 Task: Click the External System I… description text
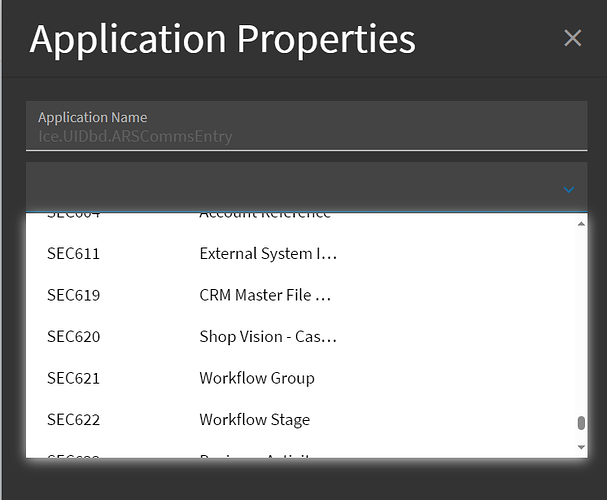(x=268, y=254)
